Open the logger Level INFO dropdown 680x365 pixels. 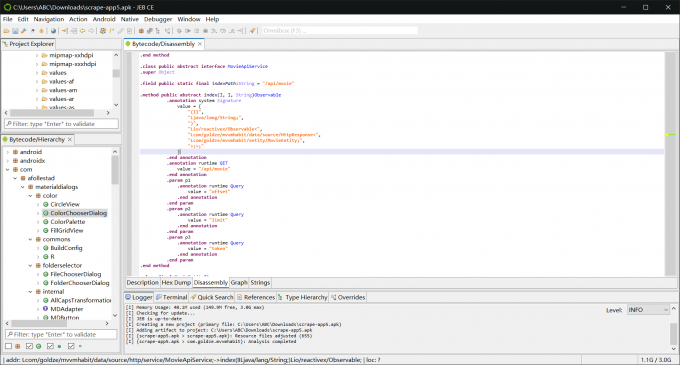click(x=648, y=310)
